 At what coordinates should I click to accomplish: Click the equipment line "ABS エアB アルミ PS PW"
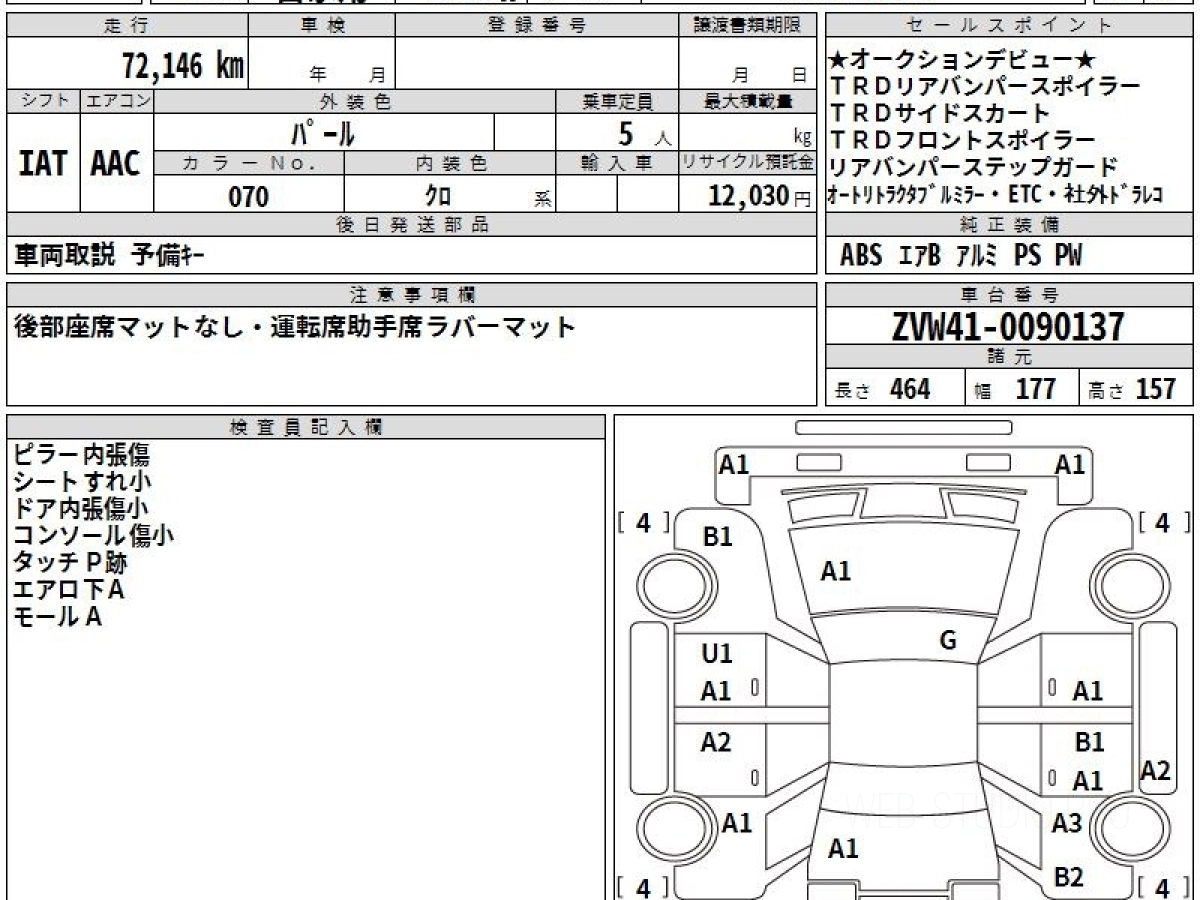[961, 256]
